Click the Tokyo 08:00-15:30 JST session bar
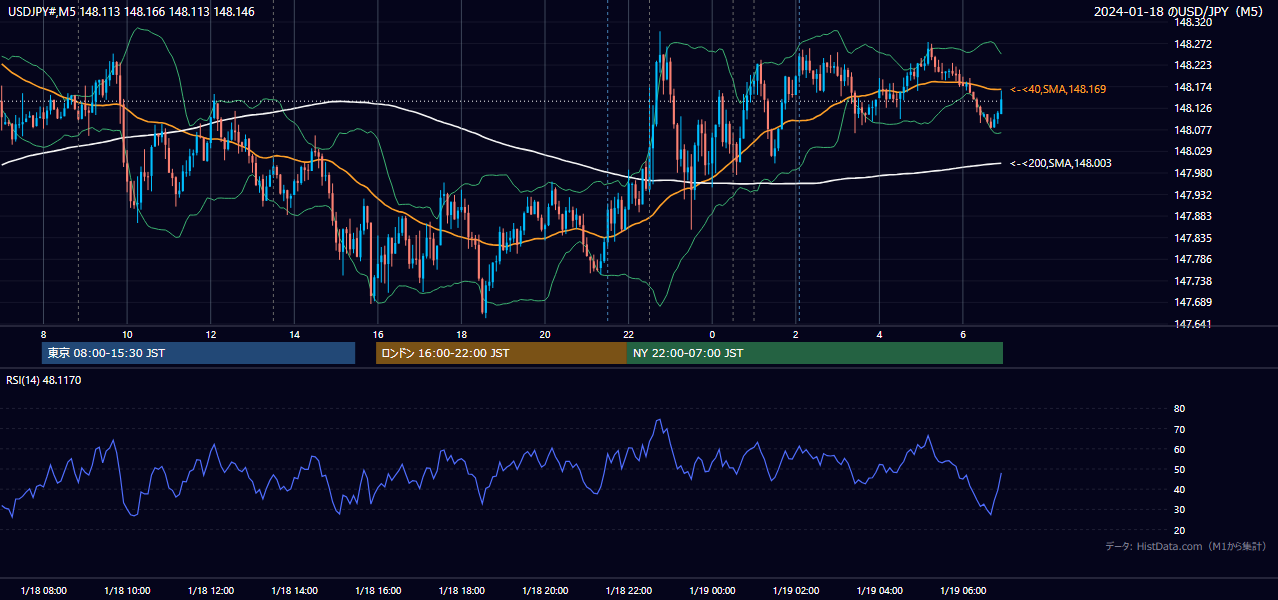This screenshot has width=1278, height=600. tap(198, 353)
